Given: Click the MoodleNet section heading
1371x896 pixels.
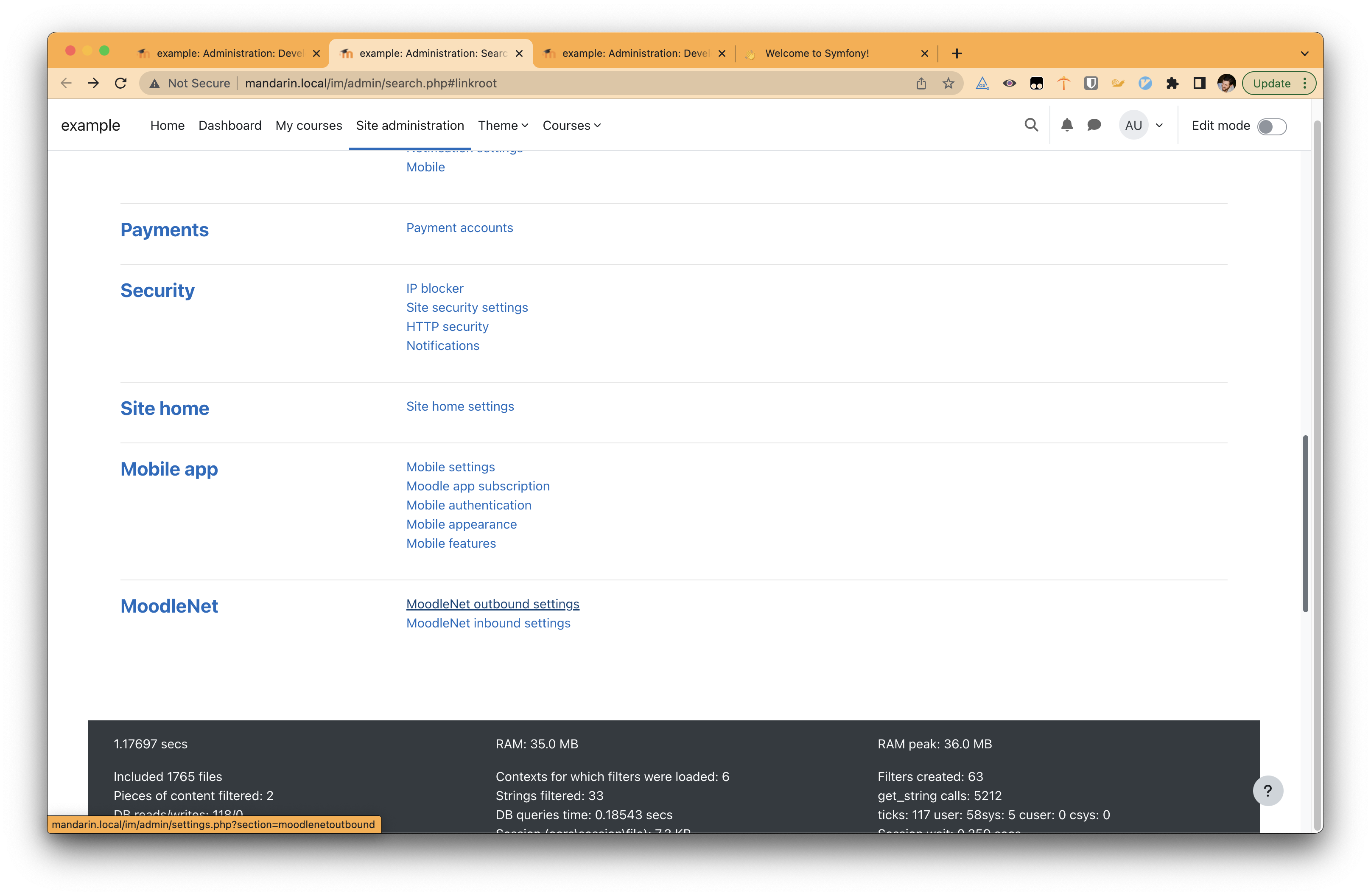Looking at the screenshot, I should coord(169,605).
